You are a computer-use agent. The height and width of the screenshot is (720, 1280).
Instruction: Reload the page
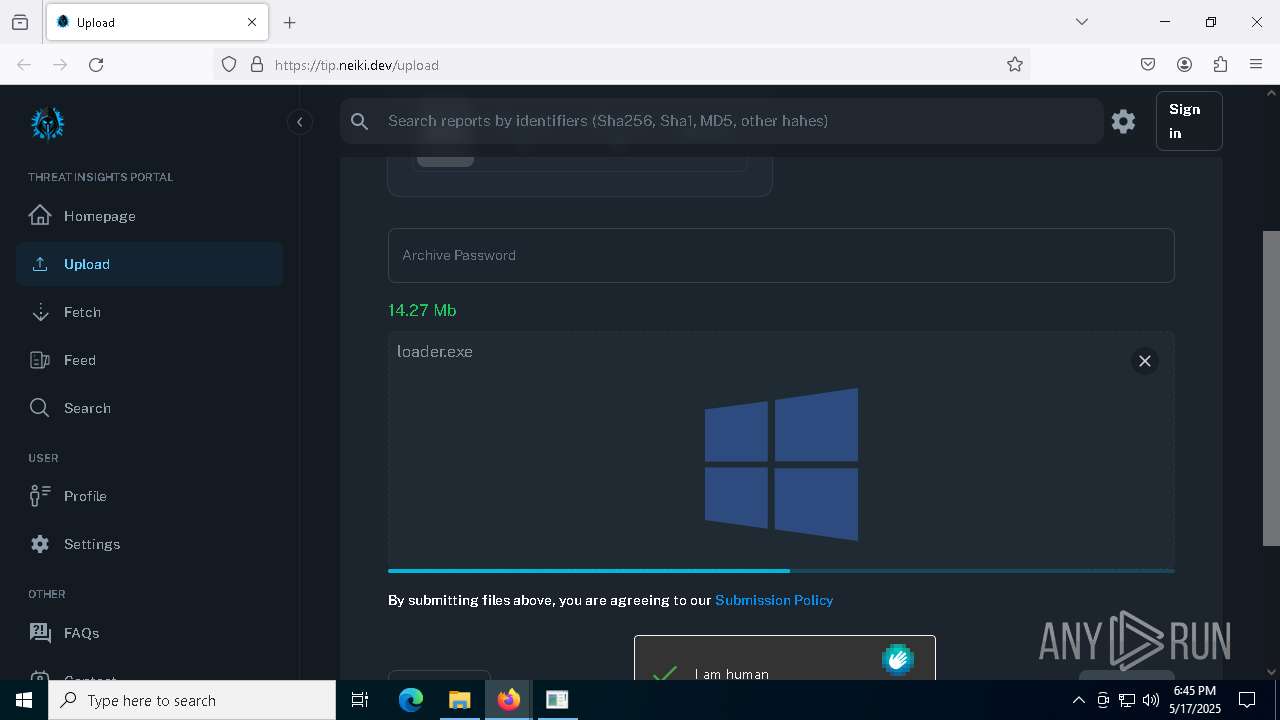[x=96, y=64]
